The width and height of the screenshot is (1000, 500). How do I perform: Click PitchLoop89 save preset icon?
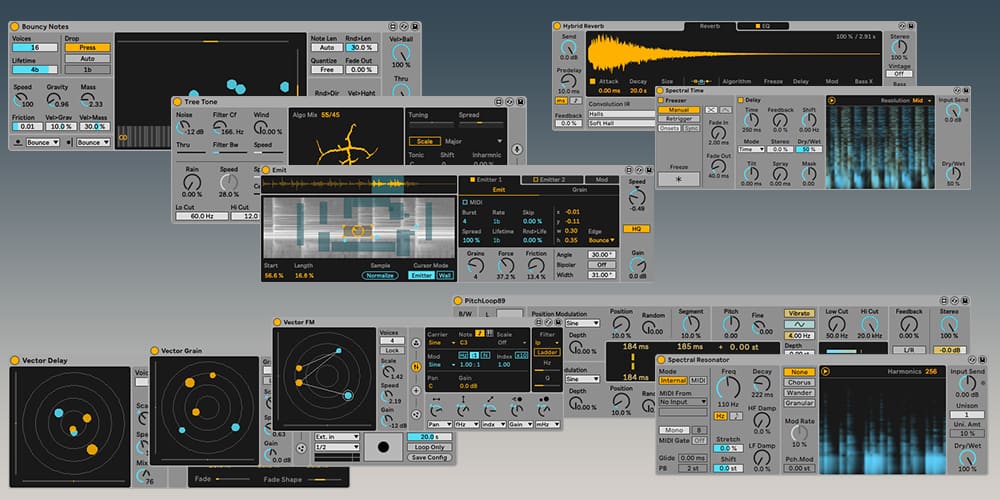coord(966,300)
